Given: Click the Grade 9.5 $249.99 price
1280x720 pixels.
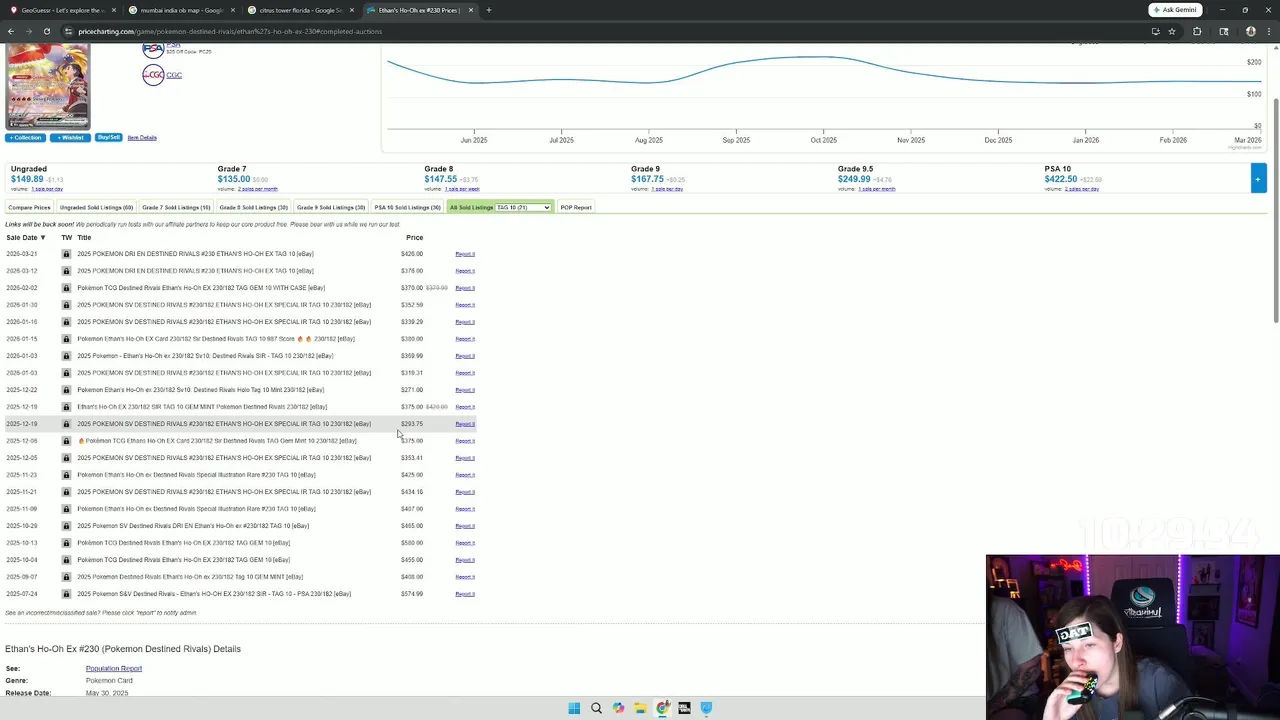Looking at the screenshot, I should [x=855, y=179].
